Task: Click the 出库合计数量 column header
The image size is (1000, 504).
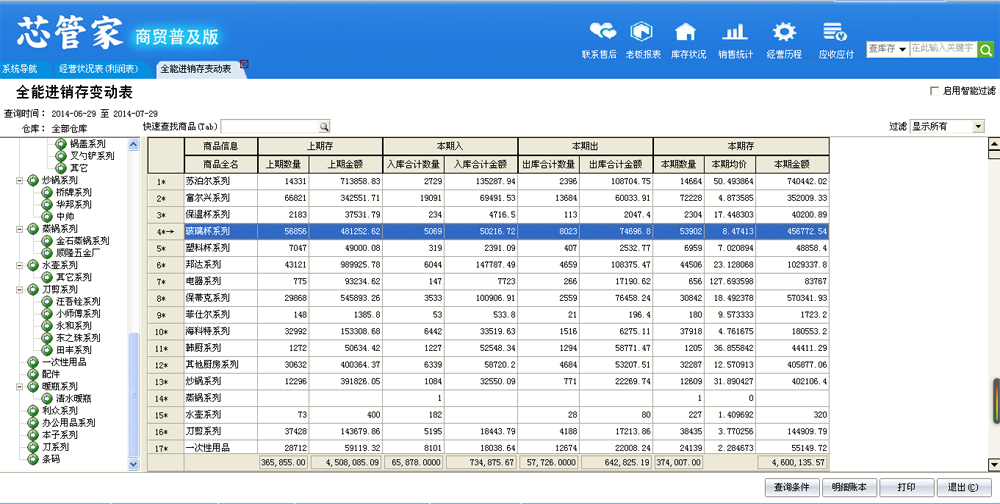Action: point(548,164)
